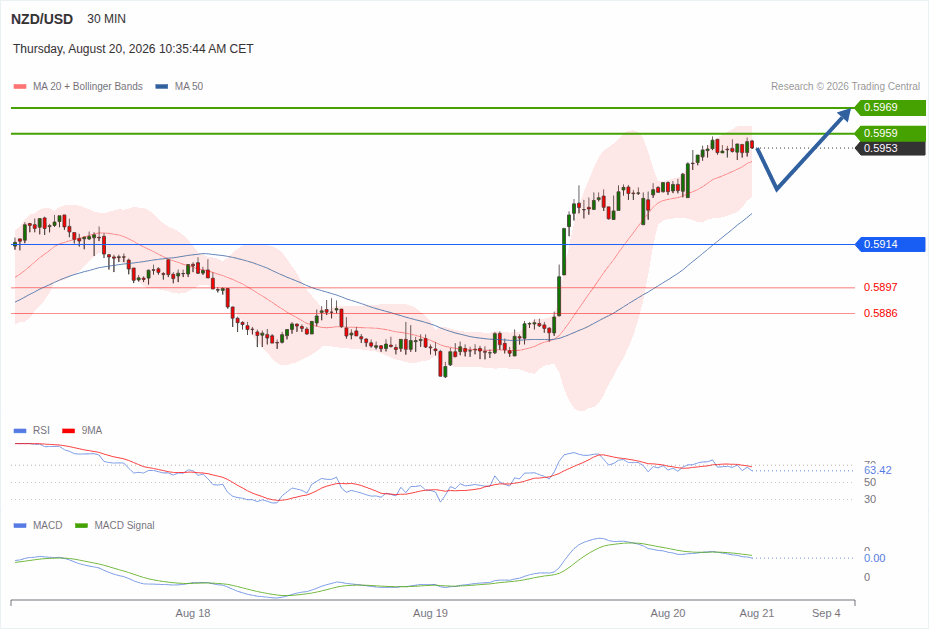Click the chart date and time text
Viewport: 929px width, 629px height.
[x=133, y=49]
